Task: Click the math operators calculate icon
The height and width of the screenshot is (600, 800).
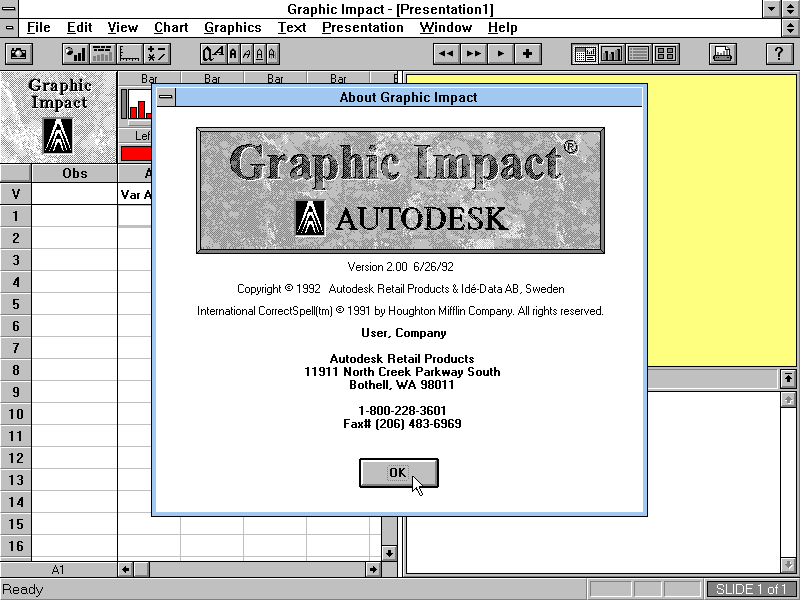Action: pyautogui.click(x=157, y=54)
